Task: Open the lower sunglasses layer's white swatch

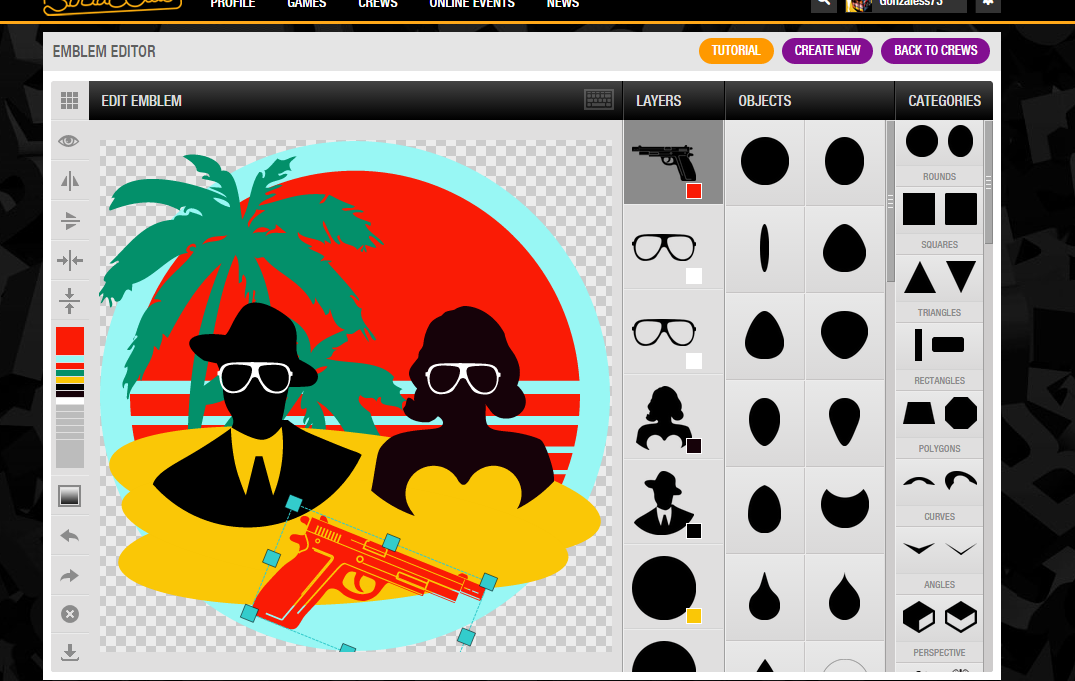Action: 694,361
